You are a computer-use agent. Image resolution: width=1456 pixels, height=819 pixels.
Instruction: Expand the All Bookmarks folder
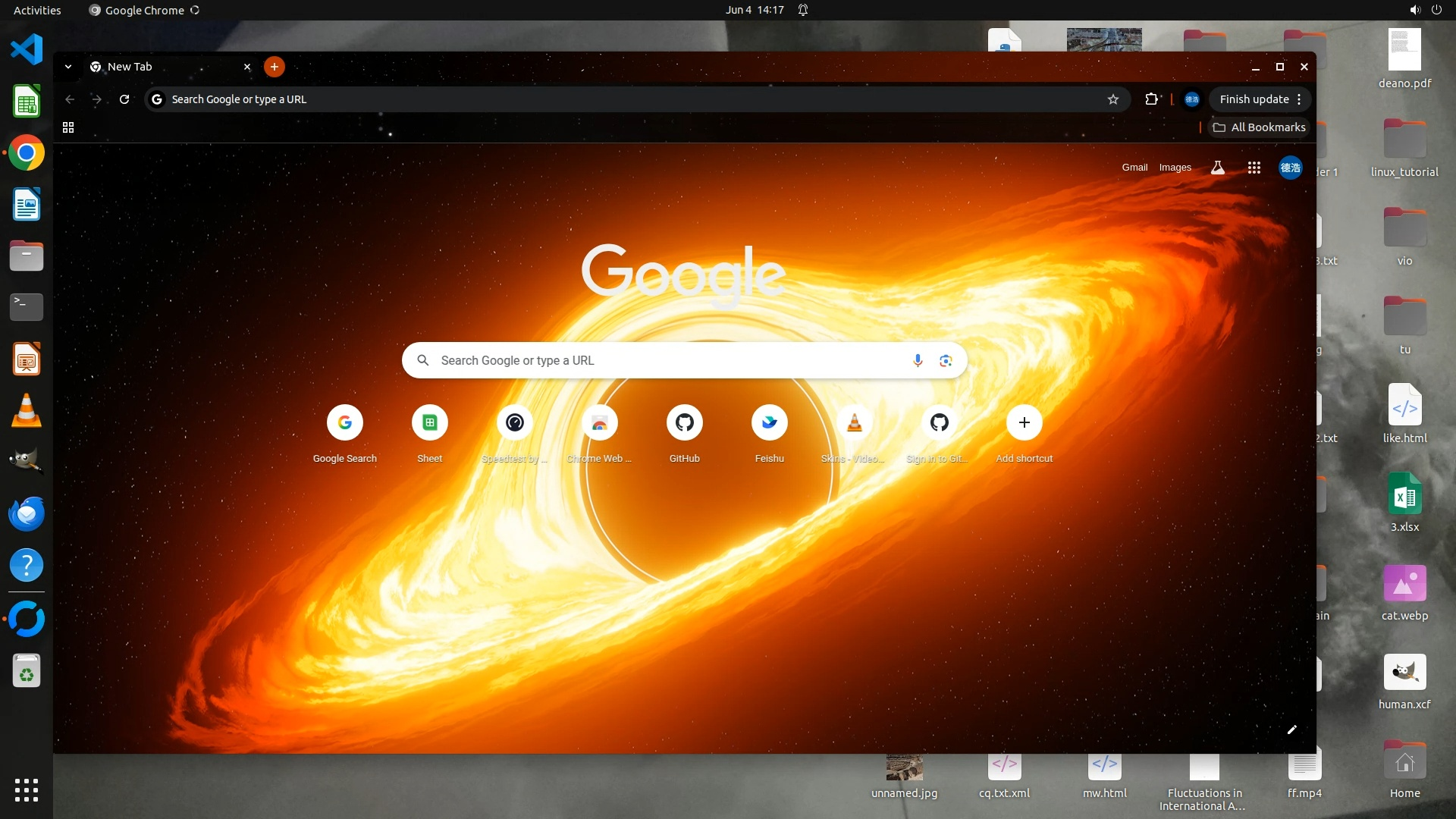(x=1259, y=127)
